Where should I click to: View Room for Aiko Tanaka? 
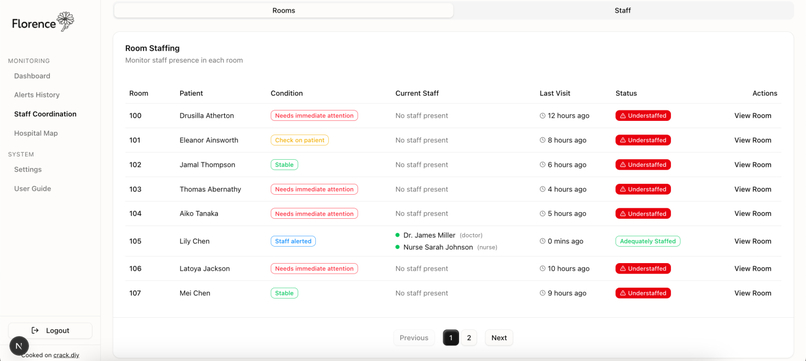pos(753,213)
